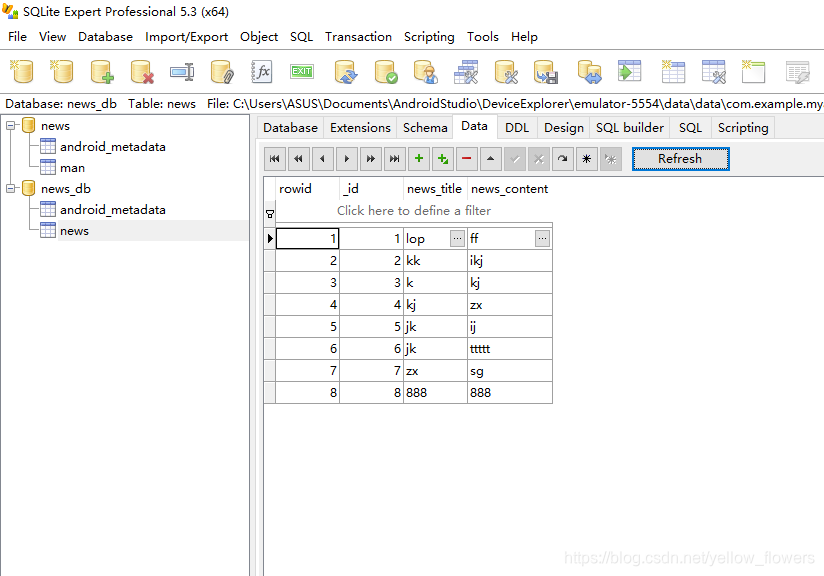
Task: Select the news table under news_db
Action: [74, 231]
